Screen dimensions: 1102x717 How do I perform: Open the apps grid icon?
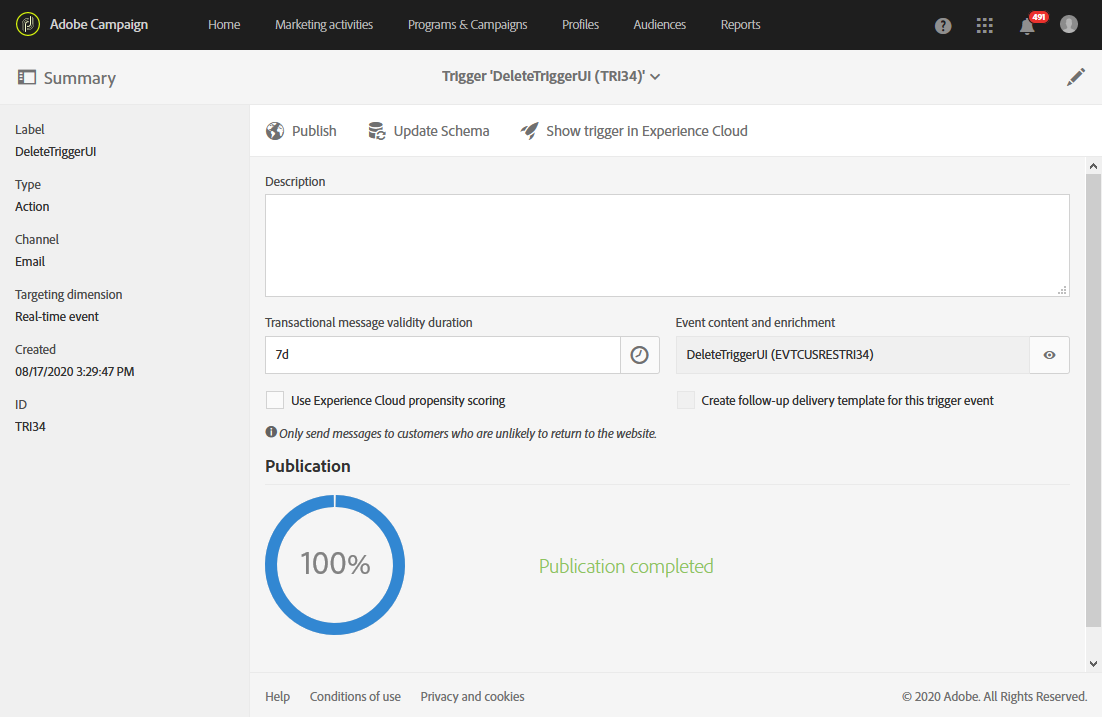pyautogui.click(x=985, y=26)
